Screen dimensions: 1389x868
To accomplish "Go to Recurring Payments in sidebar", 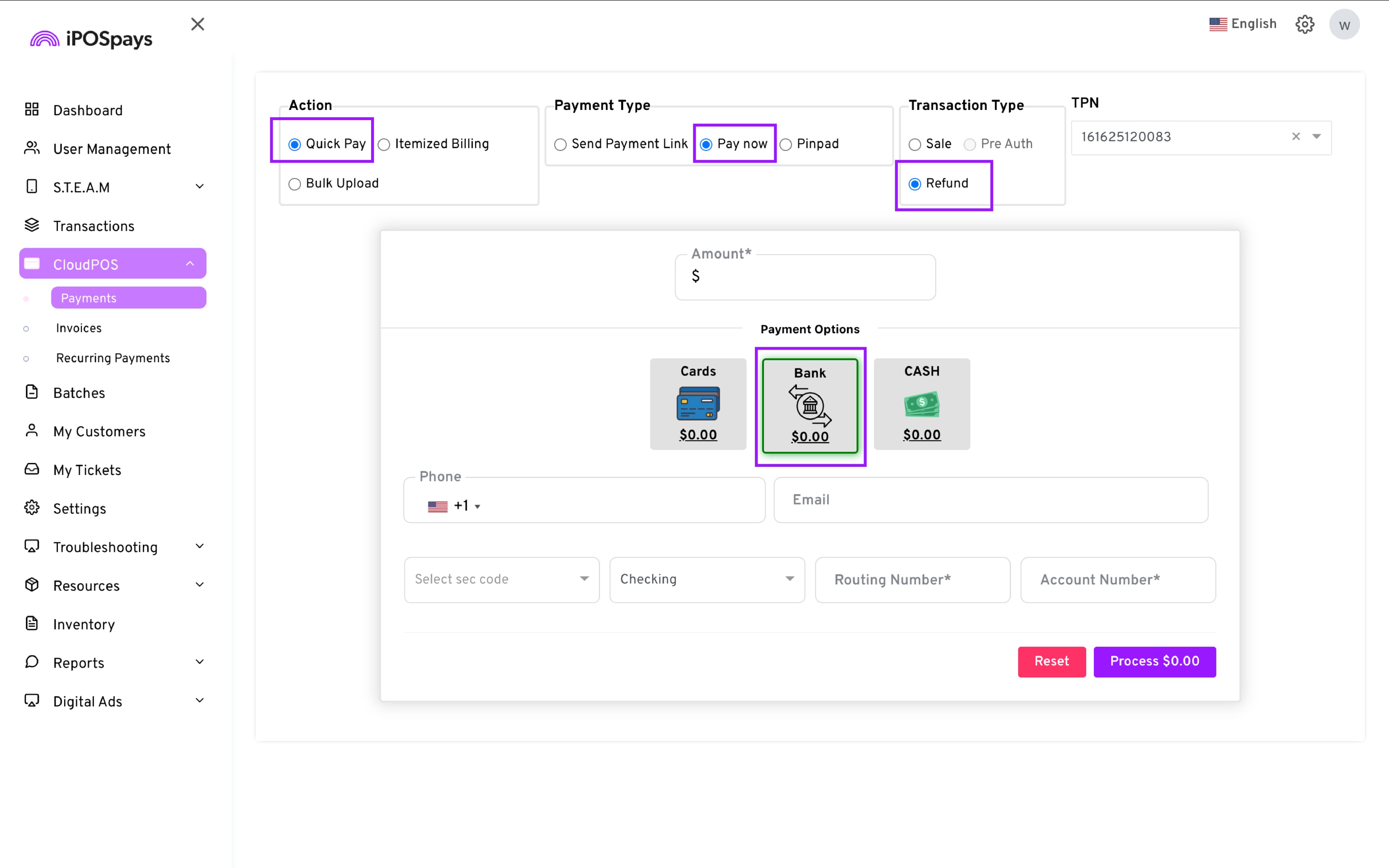I will pos(113,358).
